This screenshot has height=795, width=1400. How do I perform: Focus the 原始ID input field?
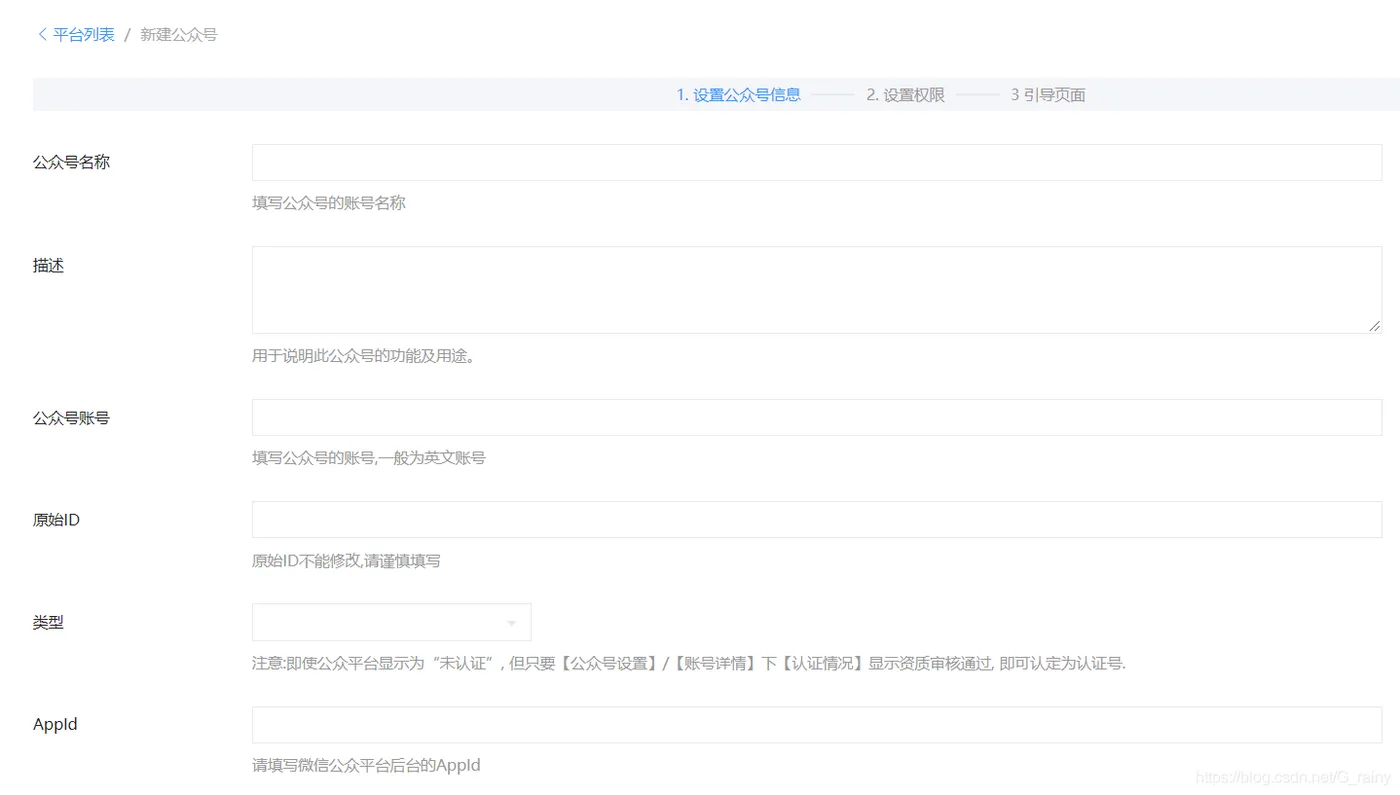click(x=817, y=519)
